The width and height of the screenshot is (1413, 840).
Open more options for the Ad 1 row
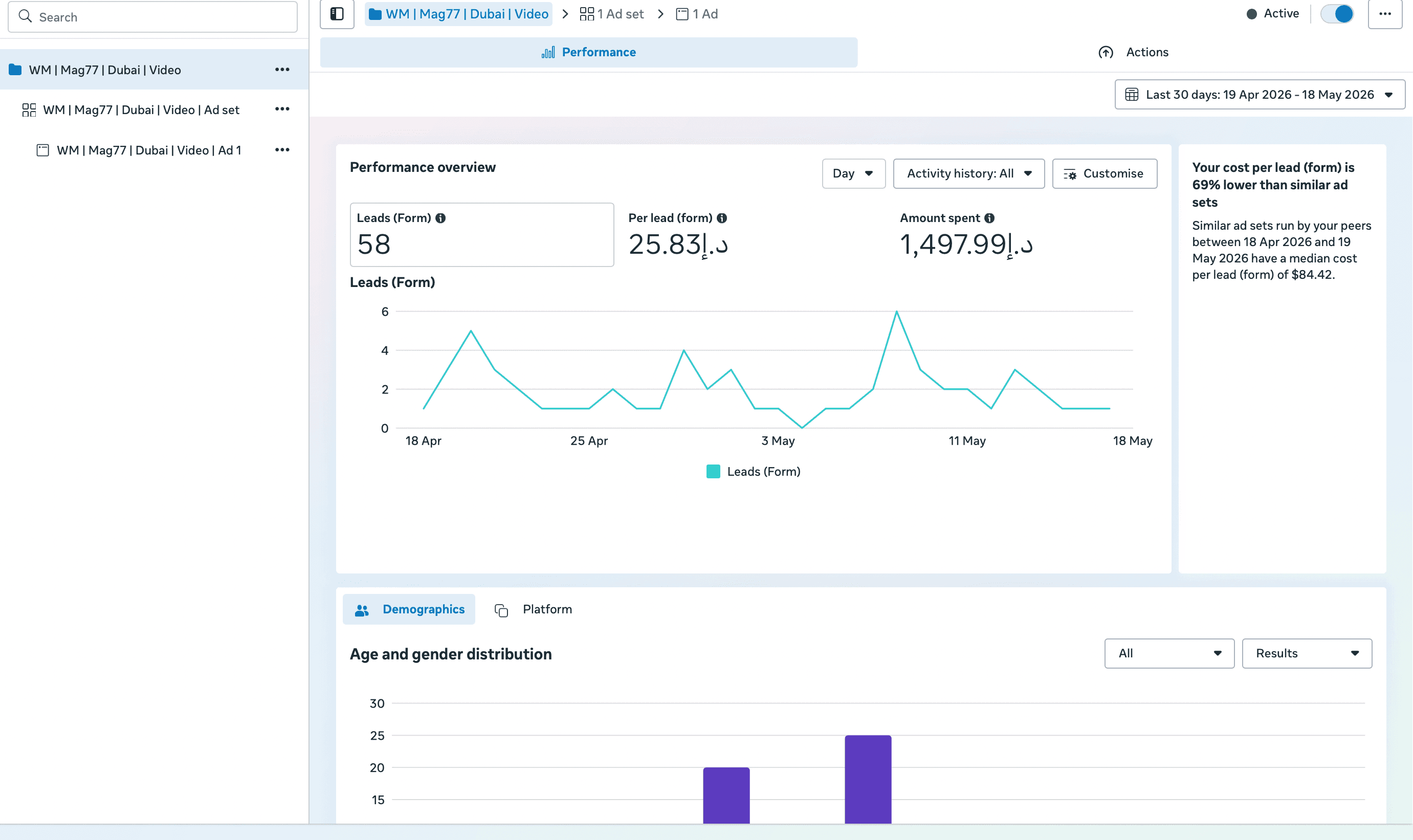pos(282,150)
